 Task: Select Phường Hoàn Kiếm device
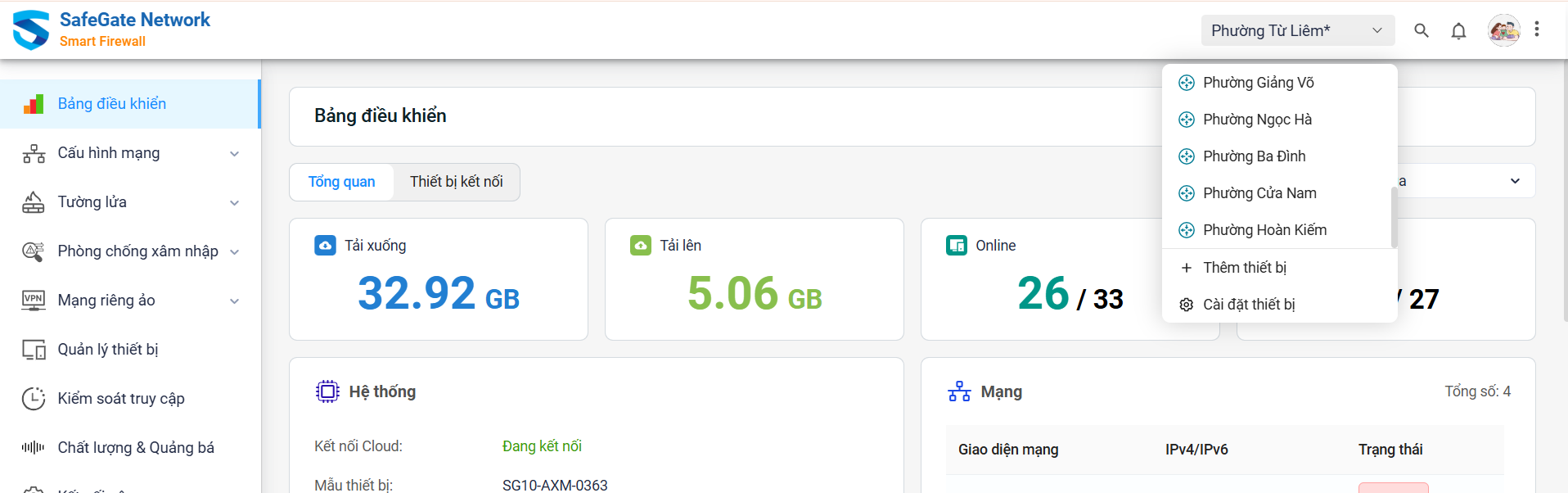1264,230
